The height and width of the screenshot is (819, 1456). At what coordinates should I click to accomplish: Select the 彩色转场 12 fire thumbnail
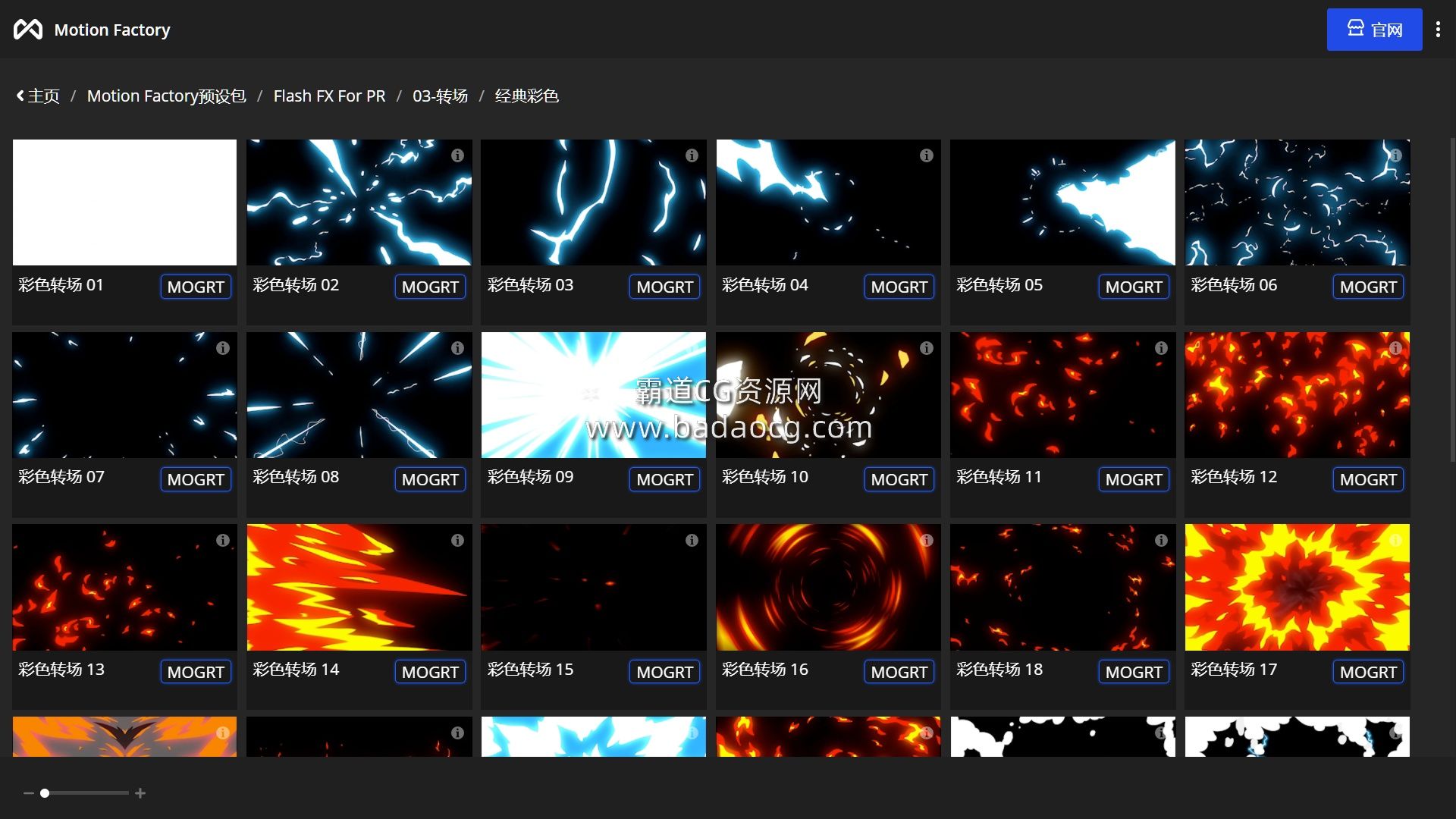[x=1298, y=395]
